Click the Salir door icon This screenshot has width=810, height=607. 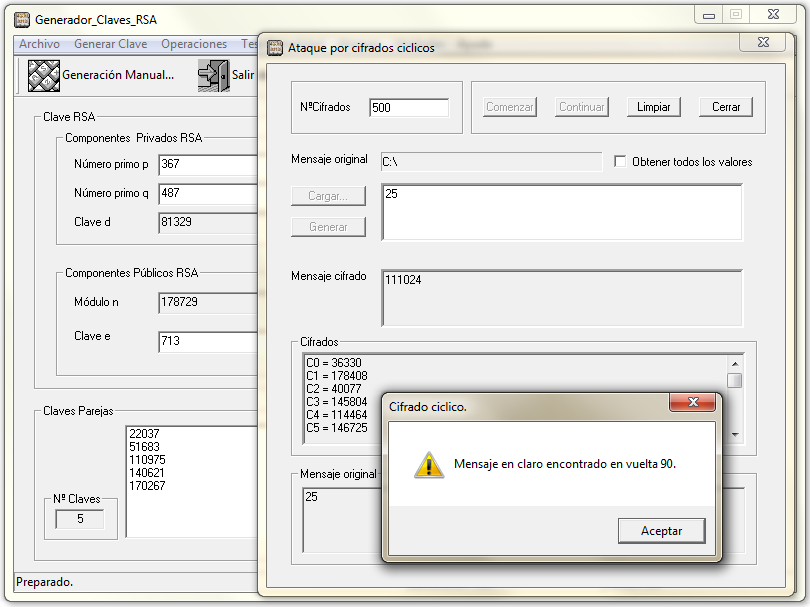[213, 75]
